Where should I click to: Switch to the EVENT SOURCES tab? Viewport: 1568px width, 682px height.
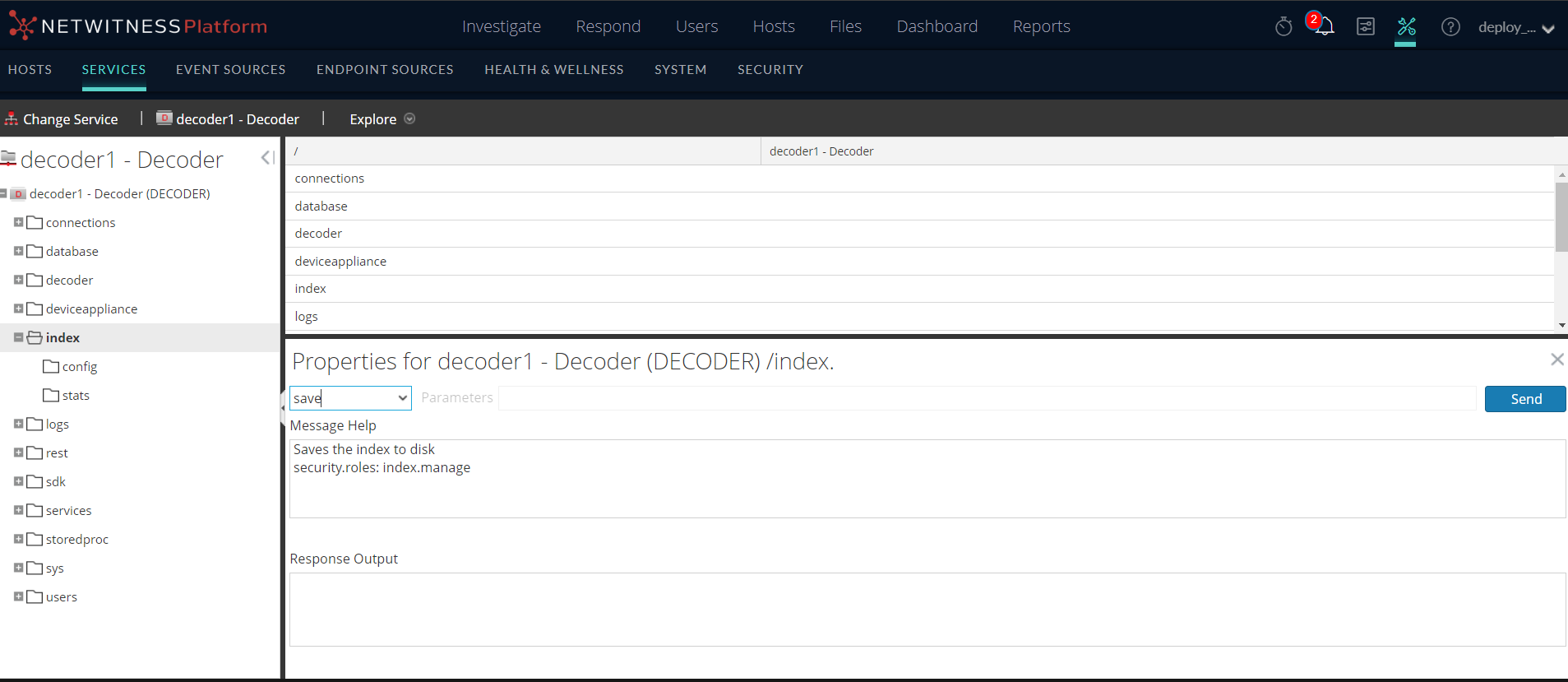click(231, 70)
